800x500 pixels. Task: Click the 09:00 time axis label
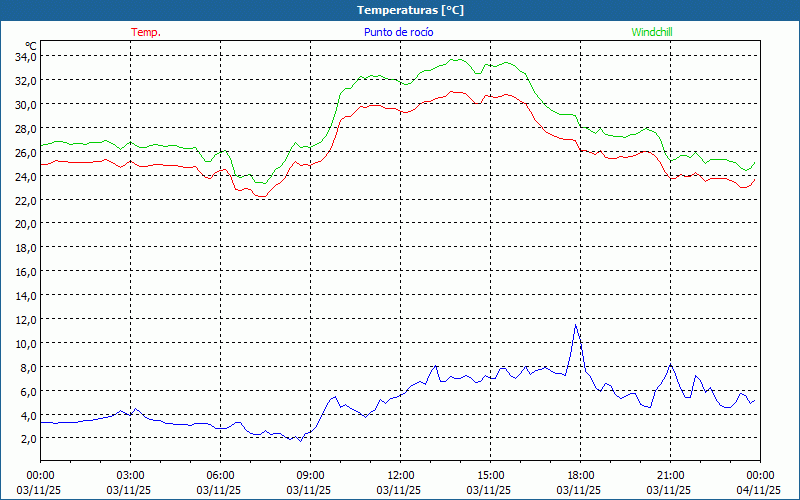point(310,475)
